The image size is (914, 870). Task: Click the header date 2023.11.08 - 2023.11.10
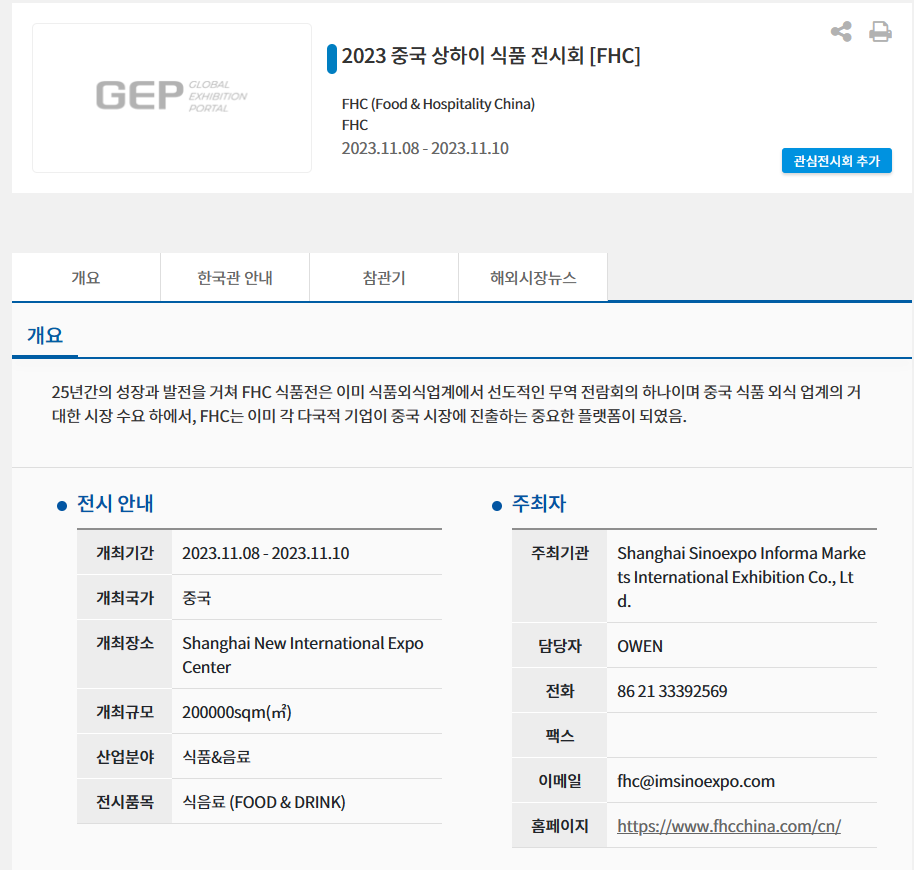pos(425,148)
